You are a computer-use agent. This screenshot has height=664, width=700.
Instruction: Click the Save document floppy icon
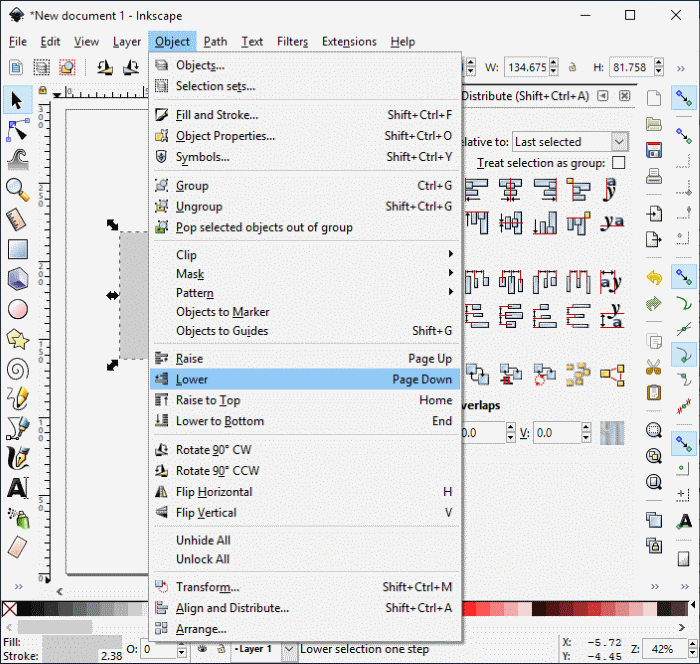[654, 150]
